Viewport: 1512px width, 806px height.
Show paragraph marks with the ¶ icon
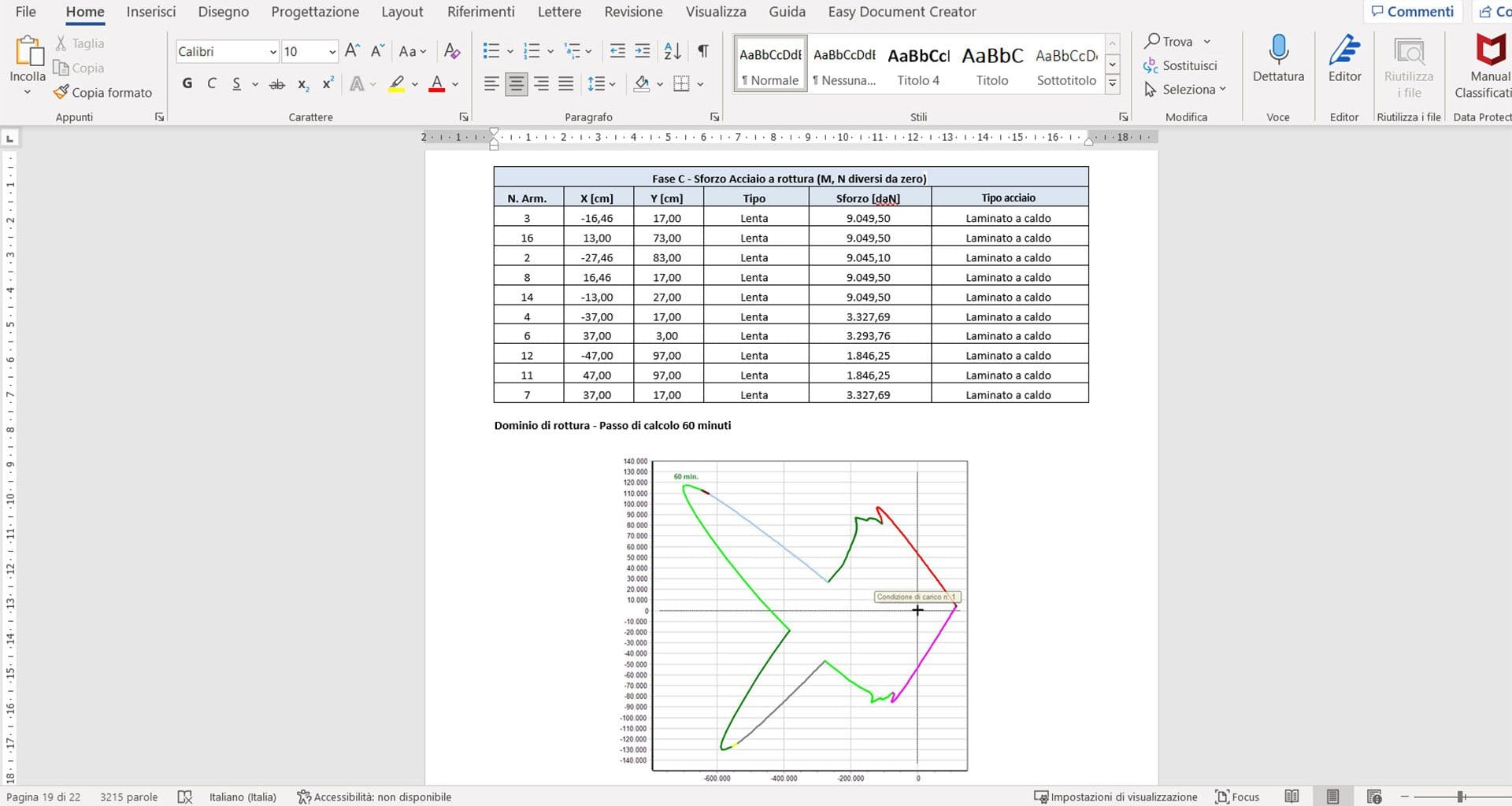pos(702,50)
